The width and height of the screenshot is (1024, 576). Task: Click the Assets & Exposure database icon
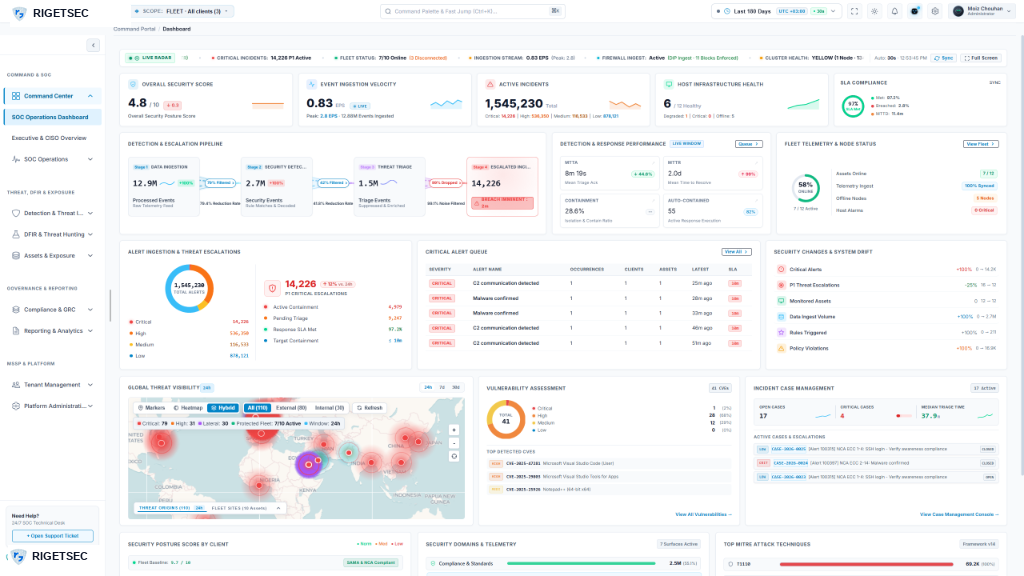(x=16, y=255)
